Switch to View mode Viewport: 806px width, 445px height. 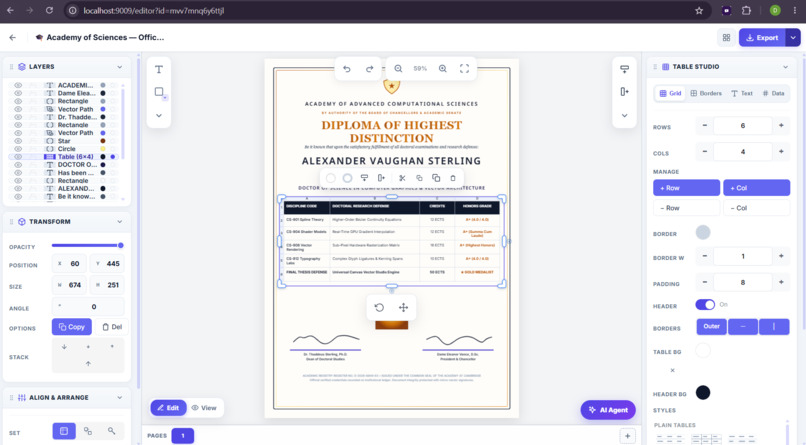(204, 407)
